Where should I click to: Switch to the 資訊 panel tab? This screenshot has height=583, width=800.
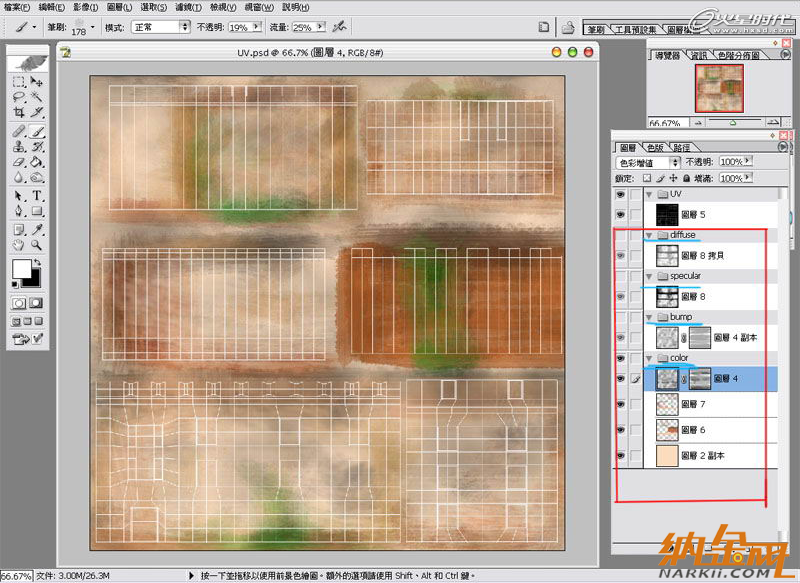point(700,55)
